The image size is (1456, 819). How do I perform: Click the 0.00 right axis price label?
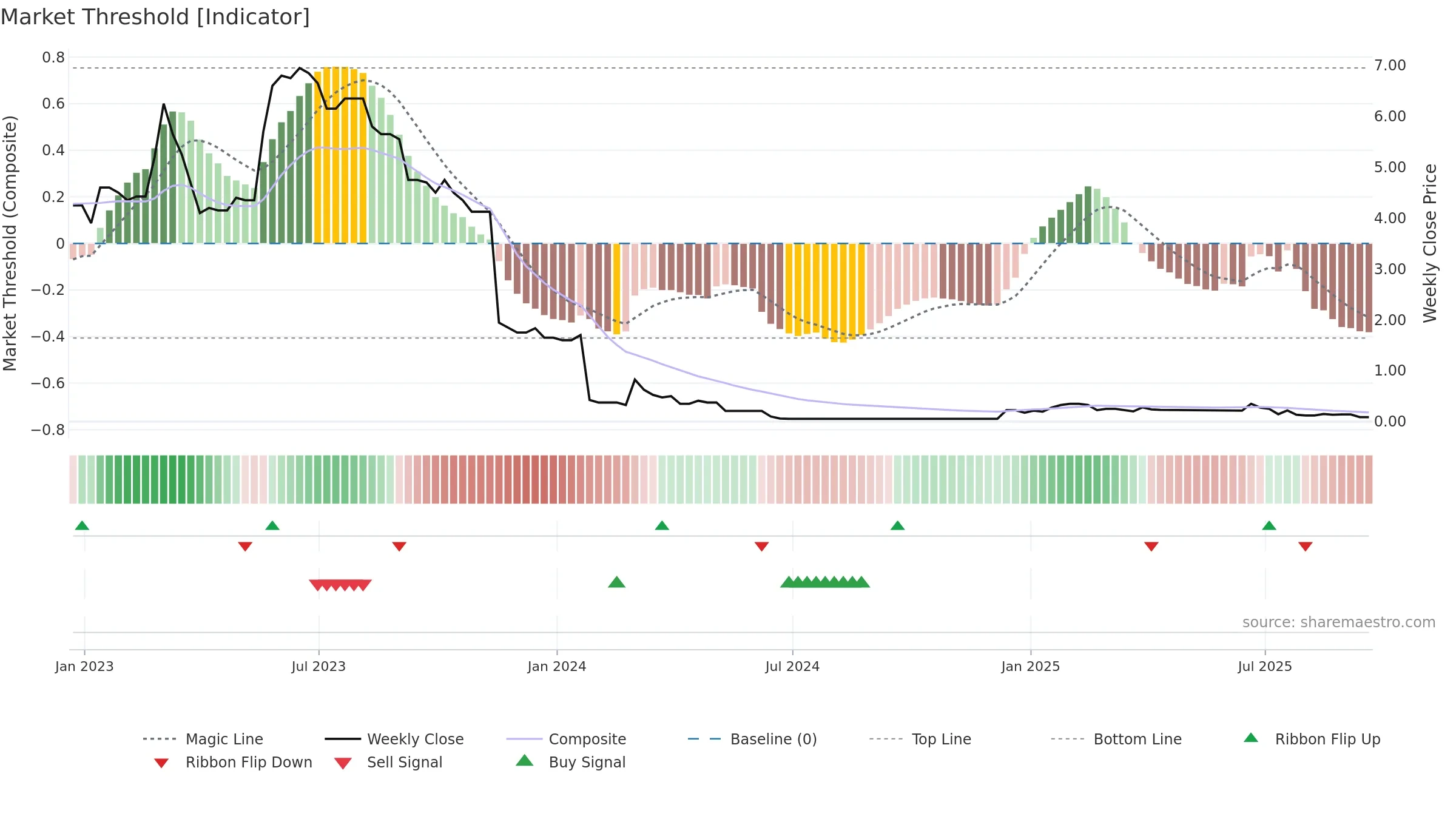click(1390, 422)
